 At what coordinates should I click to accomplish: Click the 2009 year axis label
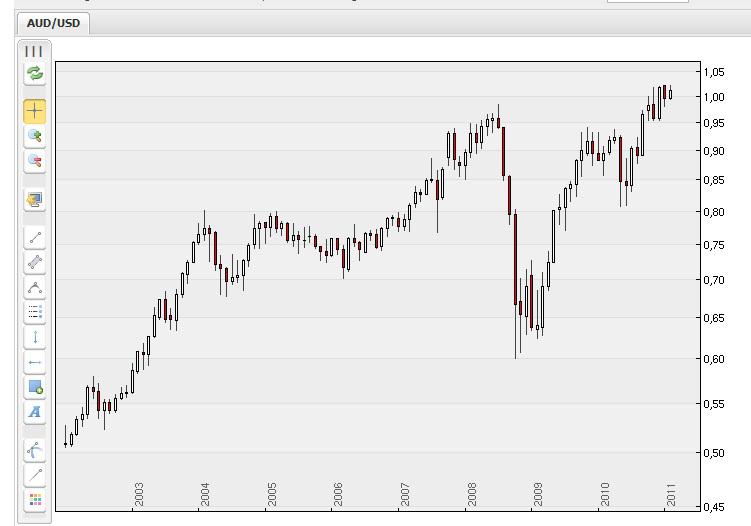[538, 494]
